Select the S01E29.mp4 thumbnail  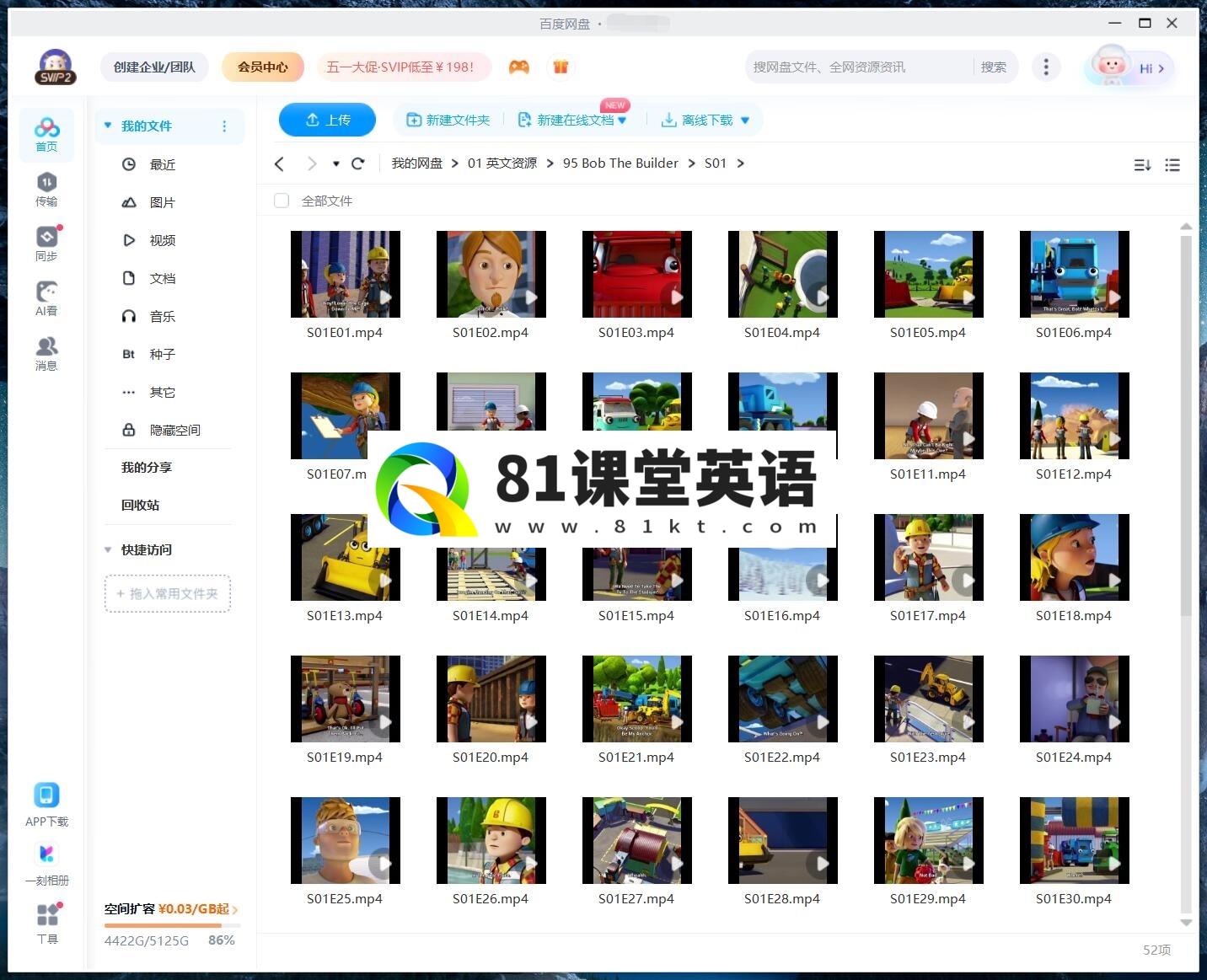(929, 840)
